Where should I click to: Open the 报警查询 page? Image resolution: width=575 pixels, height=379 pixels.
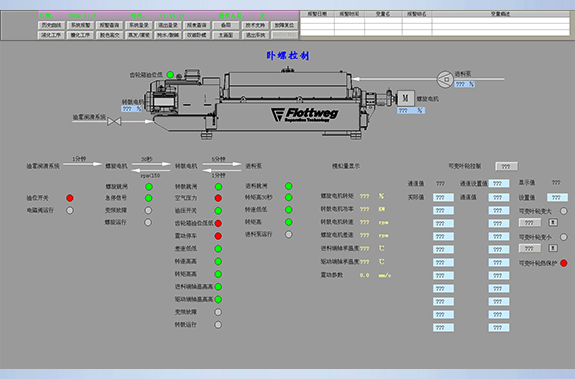tap(109, 25)
